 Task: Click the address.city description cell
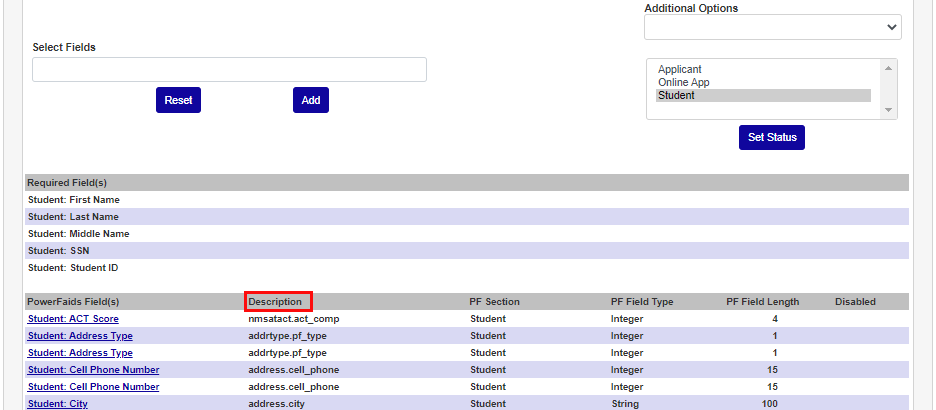[276, 404]
